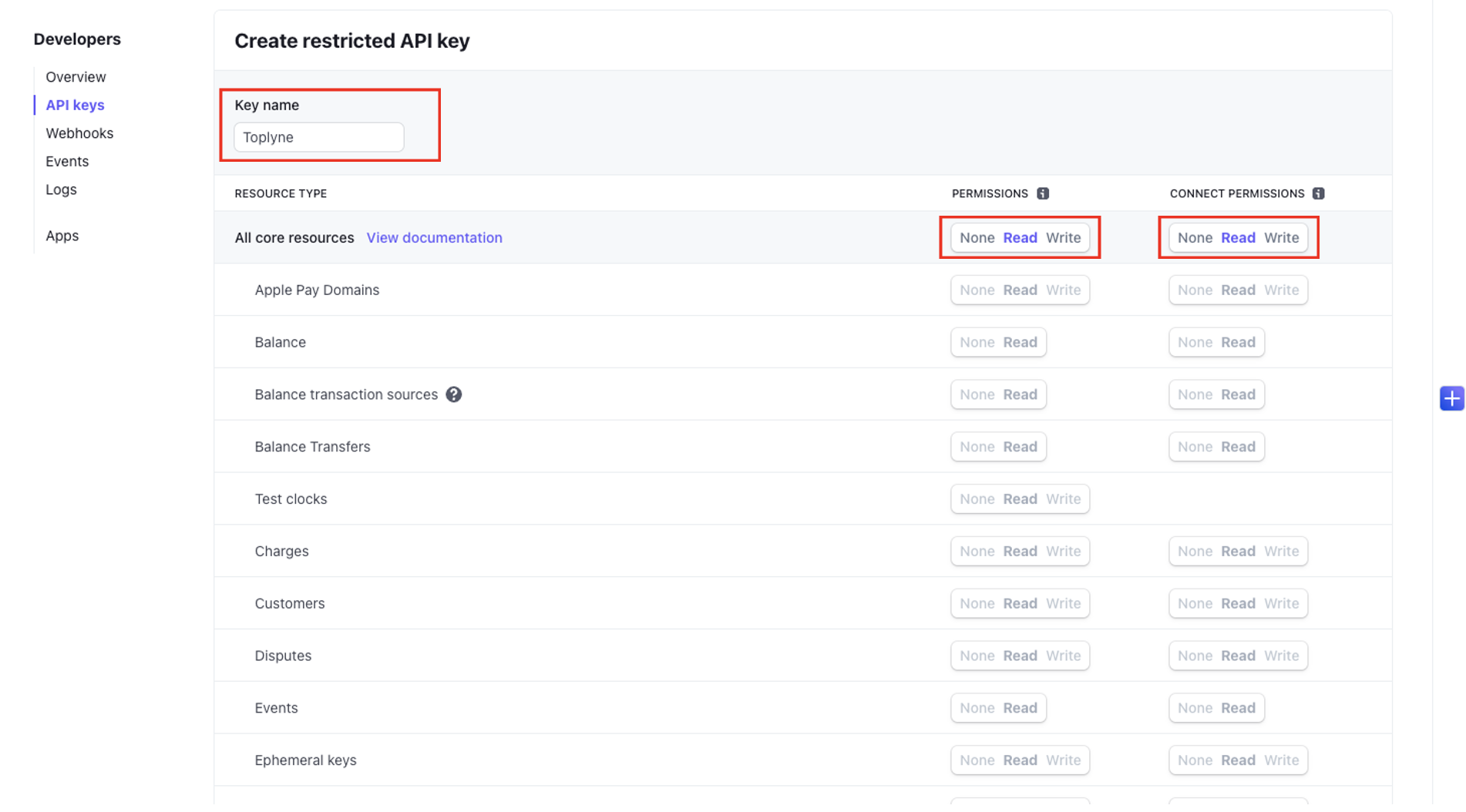Click the Charges resource label
This screenshot has width=1466, height=812.
(281, 552)
